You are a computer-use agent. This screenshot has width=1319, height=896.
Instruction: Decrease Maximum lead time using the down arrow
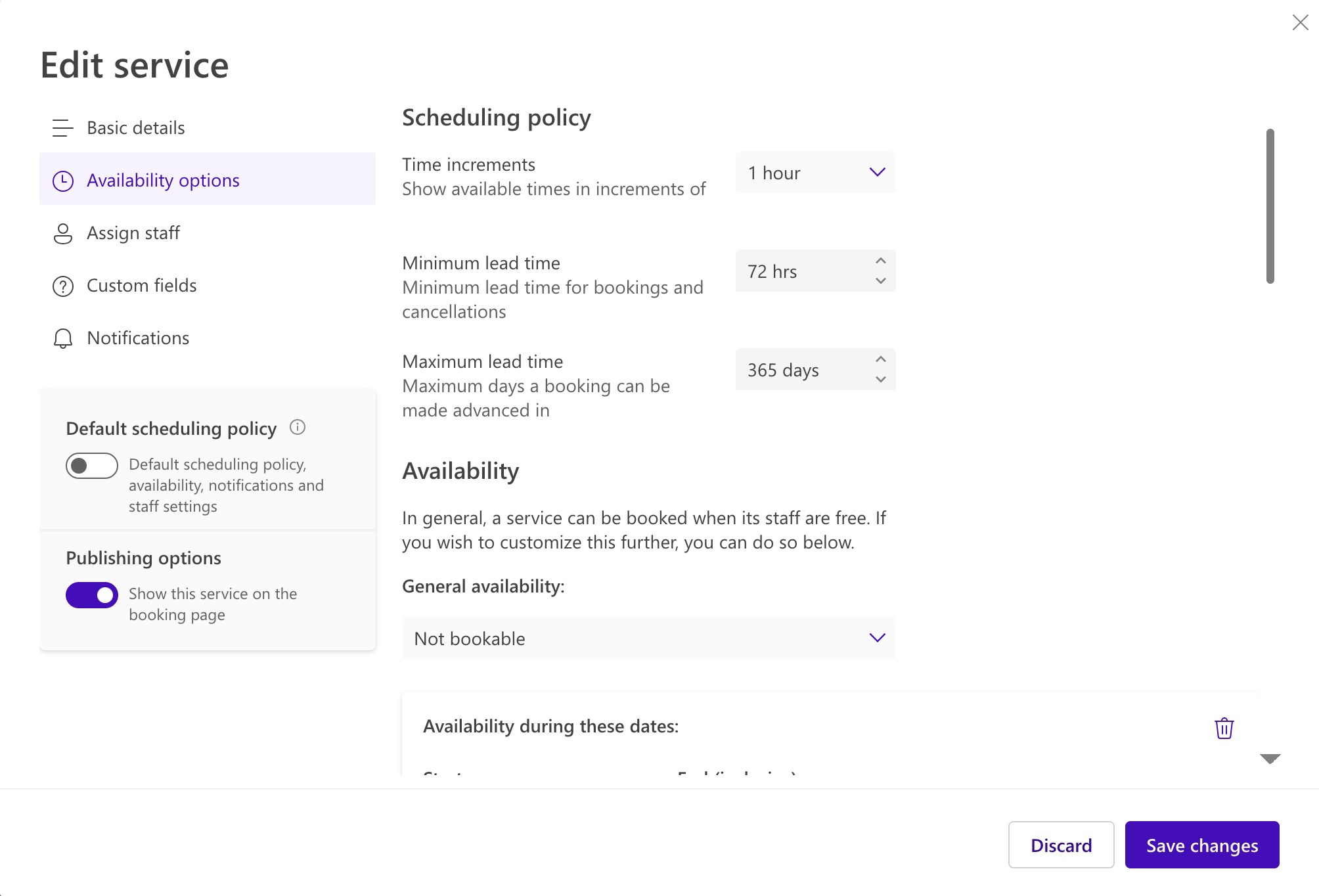pos(880,379)
